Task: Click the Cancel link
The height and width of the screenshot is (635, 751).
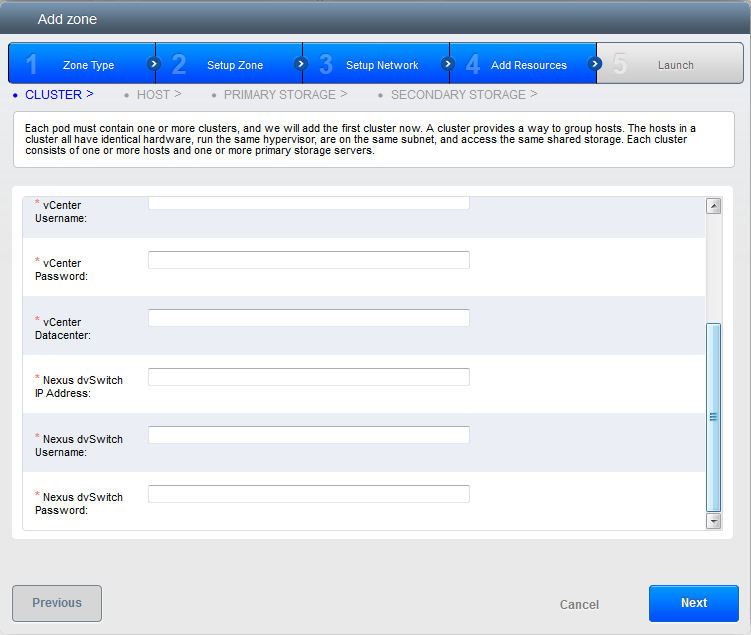Action: coord(579,605)
